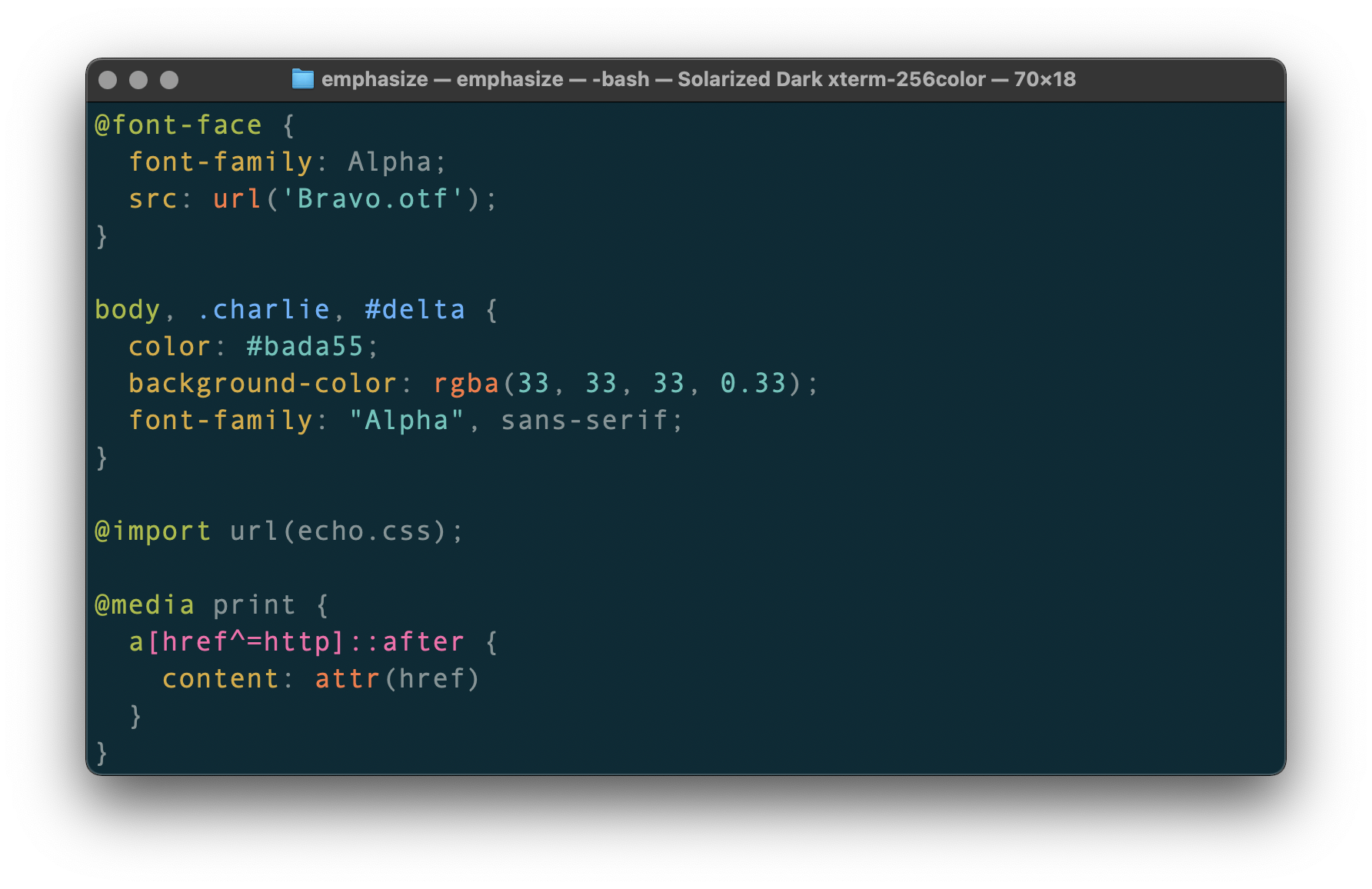Click the window title text 'emphasize — emphasize — -bash'

[x=485, y=79]
